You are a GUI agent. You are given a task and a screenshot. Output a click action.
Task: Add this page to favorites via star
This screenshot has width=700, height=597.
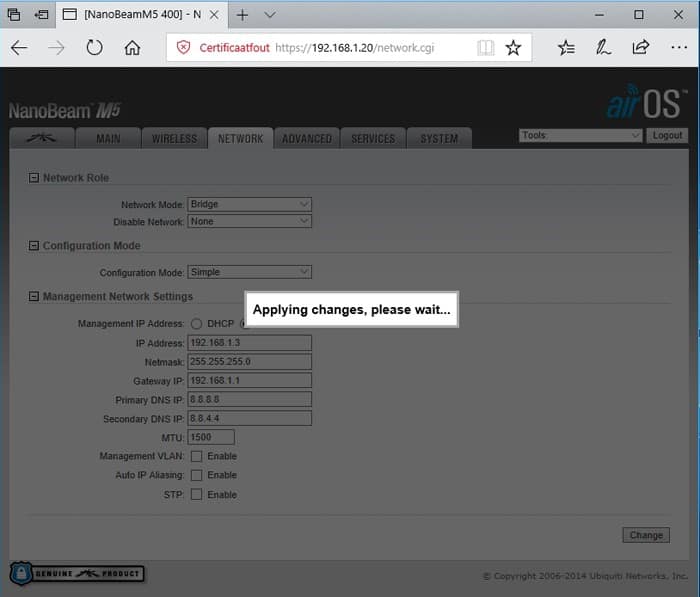513,48
